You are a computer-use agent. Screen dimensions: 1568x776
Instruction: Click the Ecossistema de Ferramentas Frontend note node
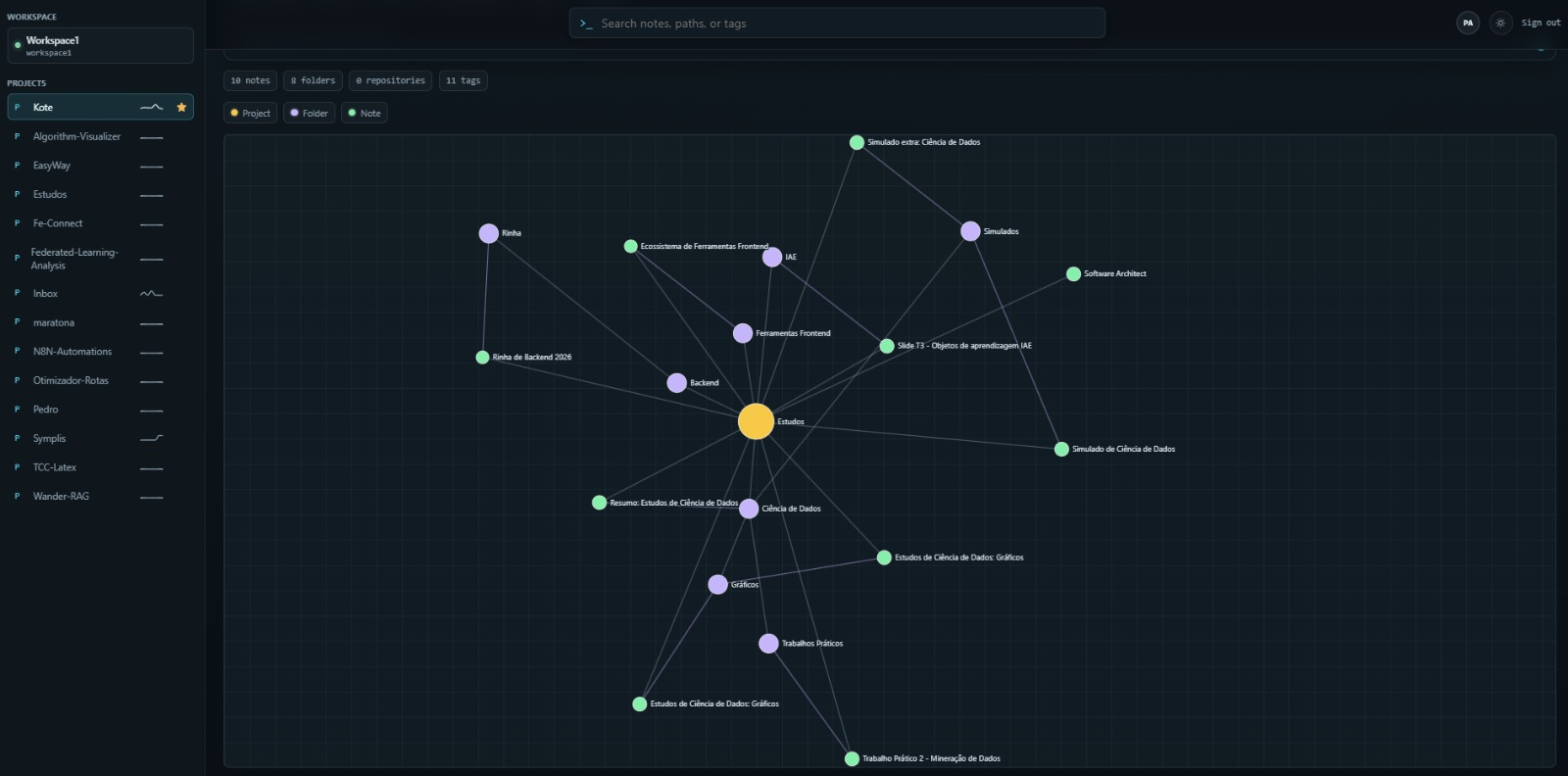(x=631, y=246)
